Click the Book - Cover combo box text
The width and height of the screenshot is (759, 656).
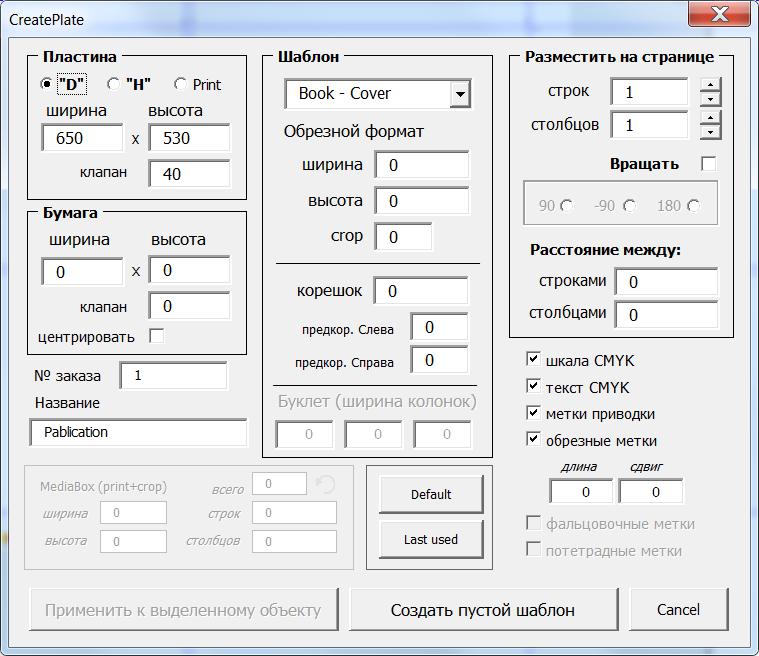point(344,93)
